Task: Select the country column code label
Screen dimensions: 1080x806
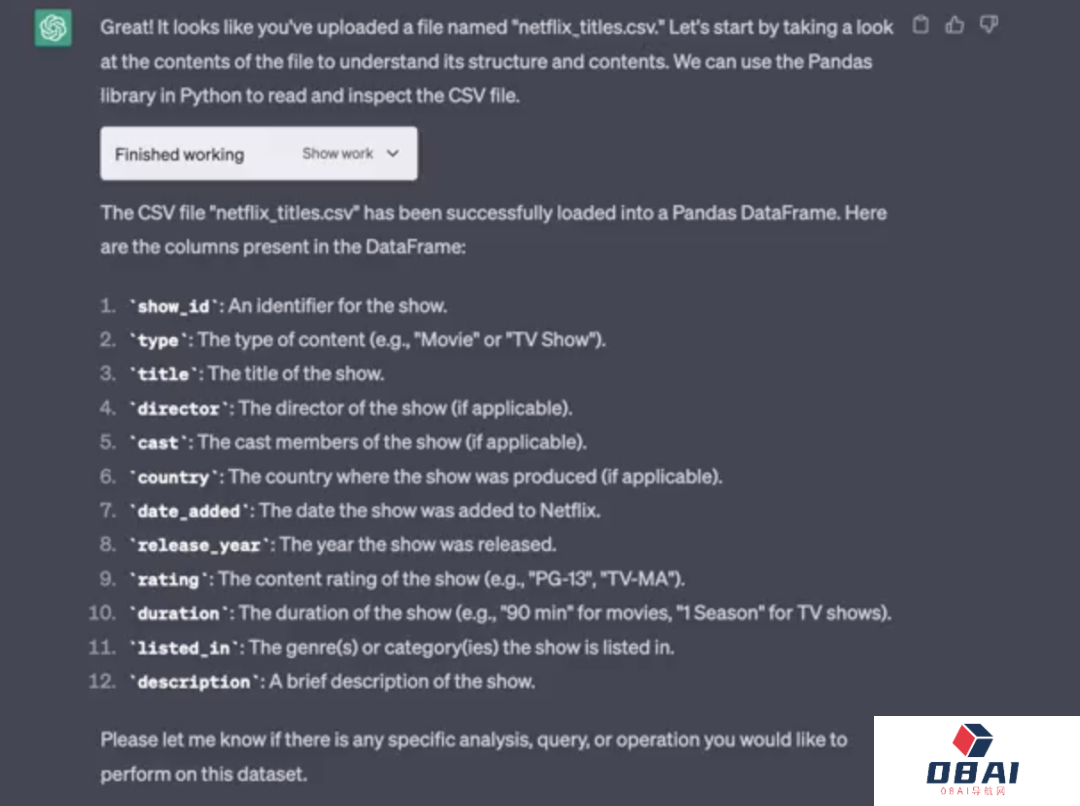Action: click(x=173, y=478)
